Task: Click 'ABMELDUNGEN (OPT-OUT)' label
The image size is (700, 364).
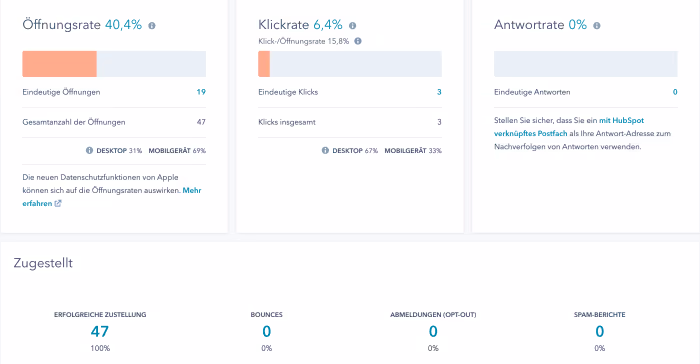Action: (x=433, y=314)
